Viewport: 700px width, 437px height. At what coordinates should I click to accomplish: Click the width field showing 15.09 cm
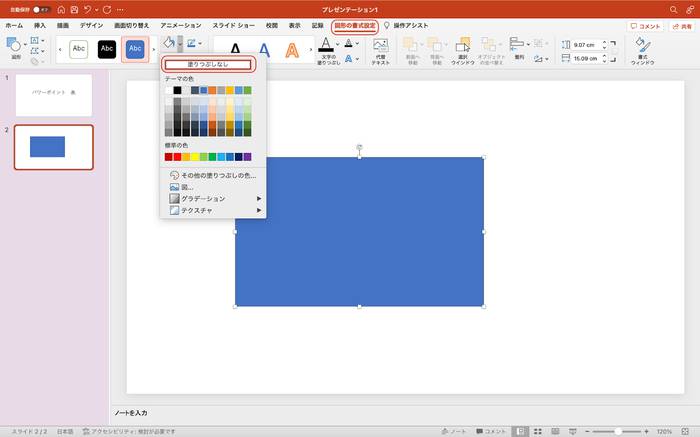(585, 58)
